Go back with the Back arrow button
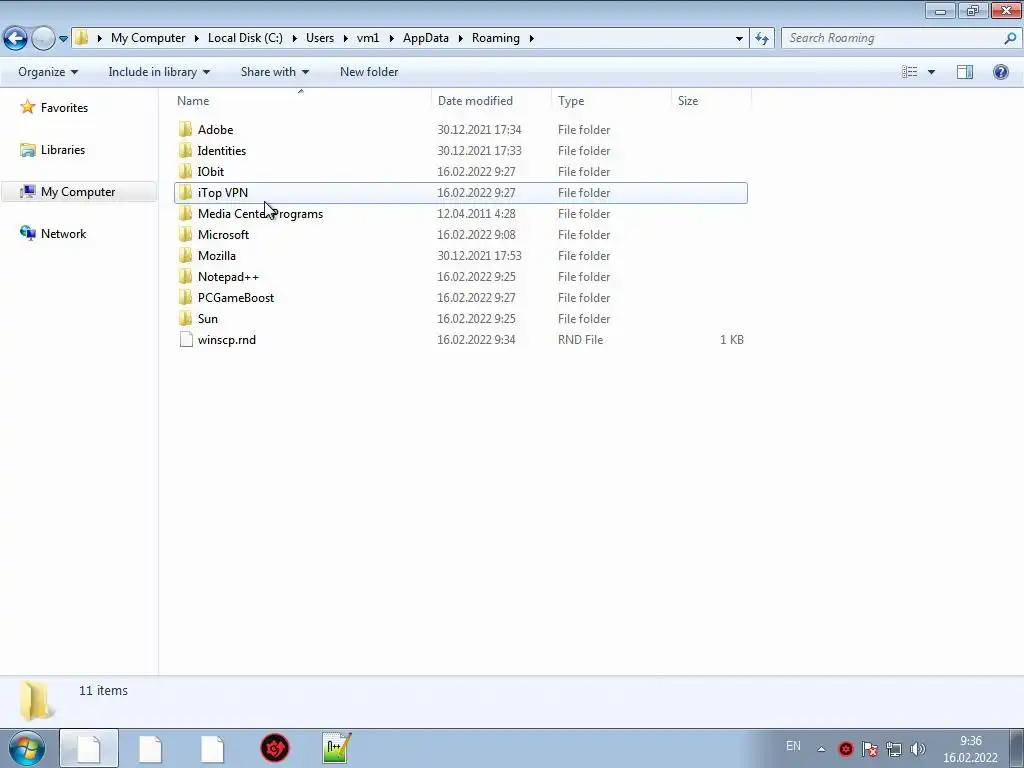Image resolution: width=1024 pixels, height=768 pixels. tap(16, 38)
